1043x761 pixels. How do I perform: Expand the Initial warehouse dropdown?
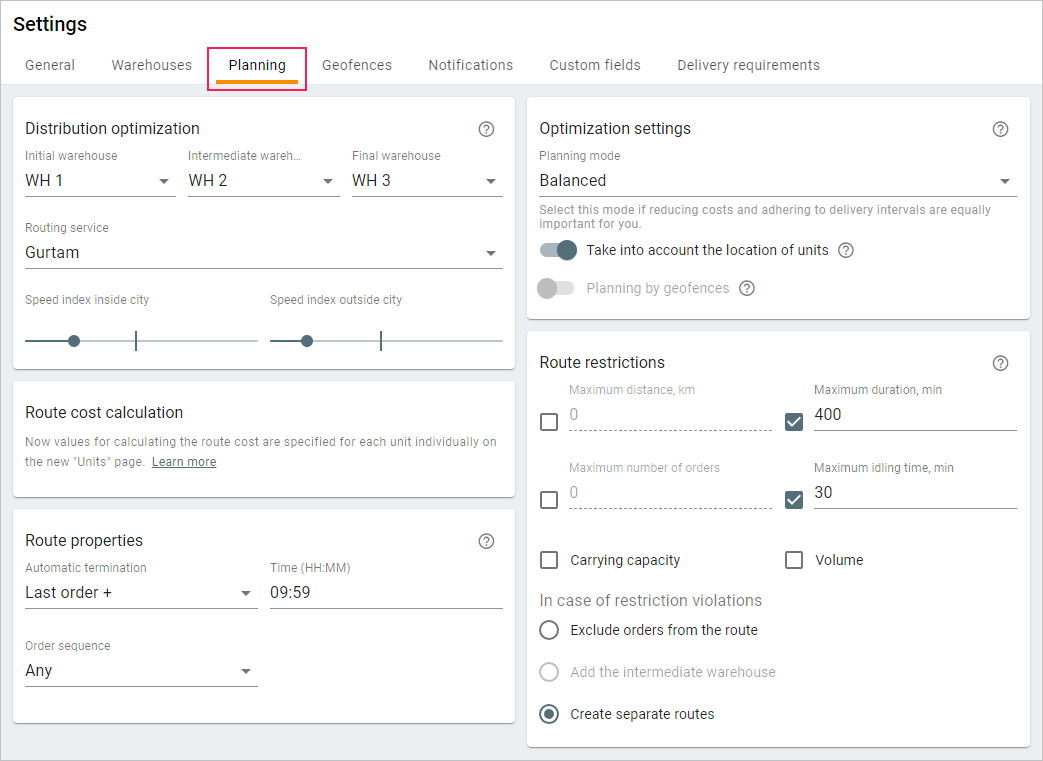(100, 181)
